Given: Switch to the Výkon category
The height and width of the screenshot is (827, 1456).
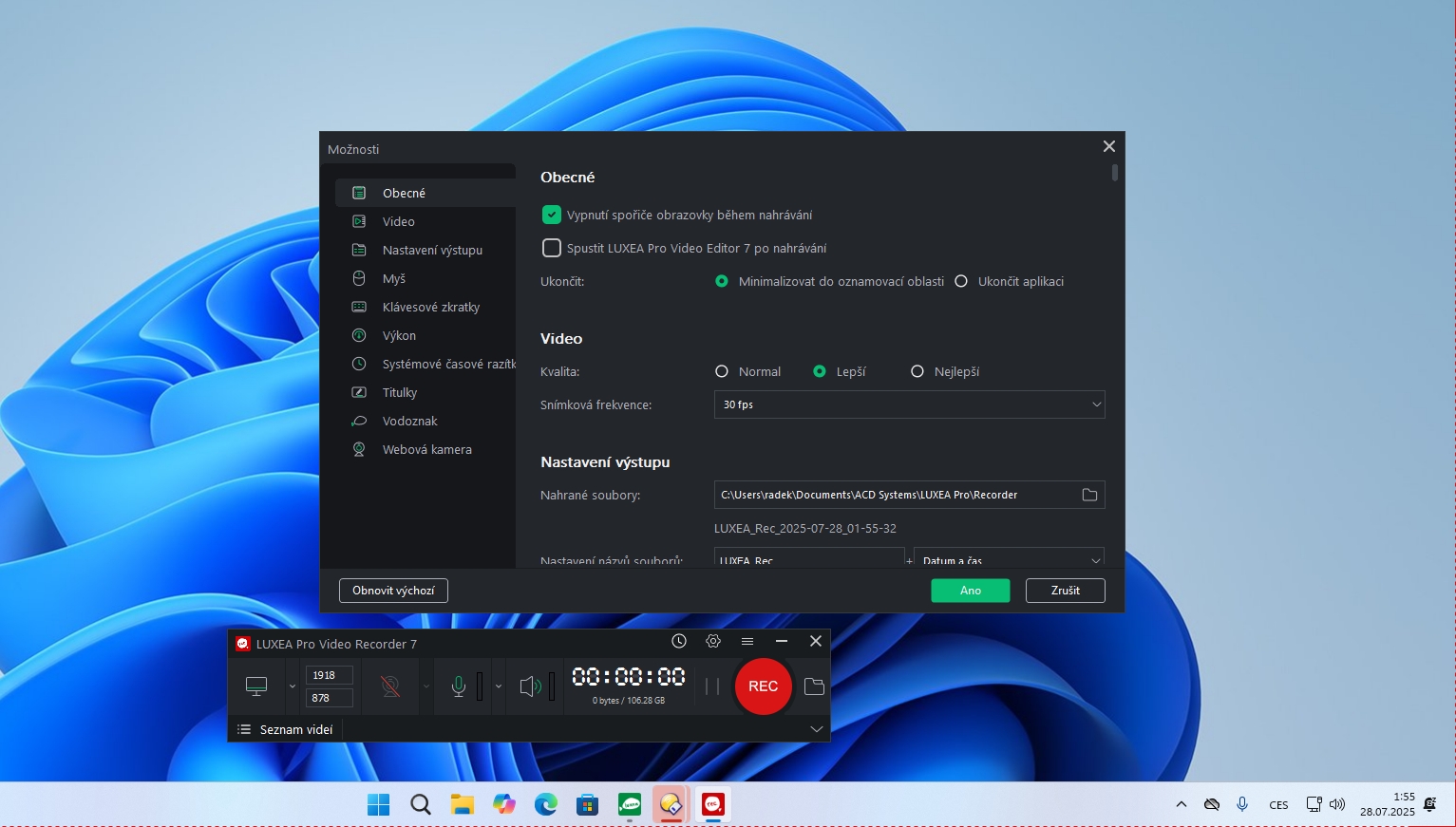Looking at the screenshot, I should point(425,335).
